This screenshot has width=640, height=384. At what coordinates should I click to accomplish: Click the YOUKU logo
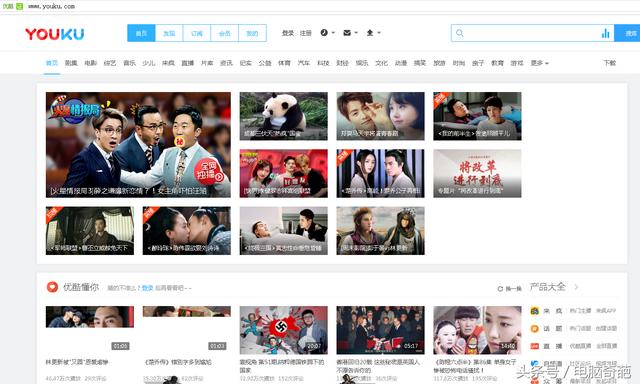pyautogui.click(x=55, y=34)
